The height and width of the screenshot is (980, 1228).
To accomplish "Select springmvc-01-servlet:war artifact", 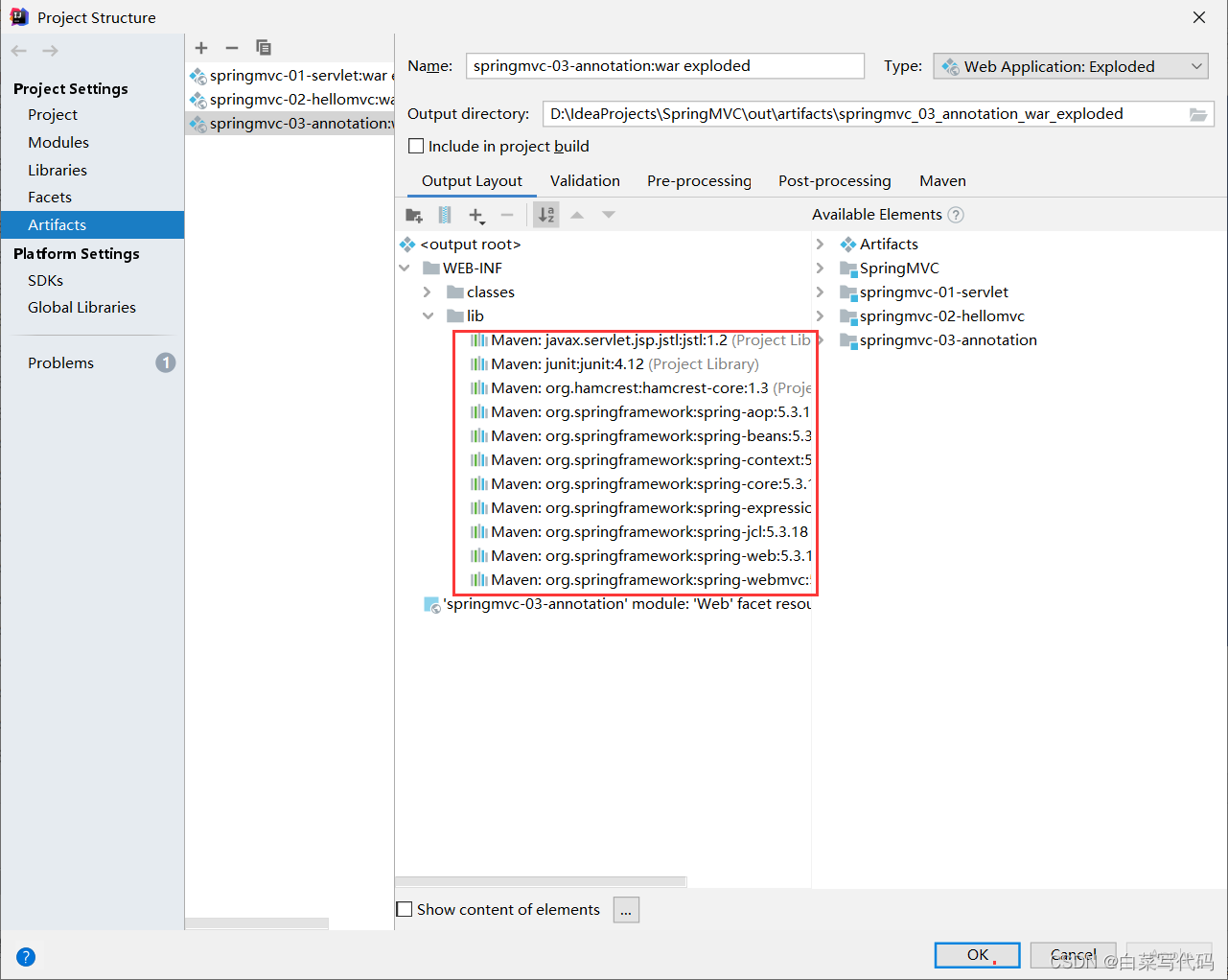I will click(x=290, y=76).
